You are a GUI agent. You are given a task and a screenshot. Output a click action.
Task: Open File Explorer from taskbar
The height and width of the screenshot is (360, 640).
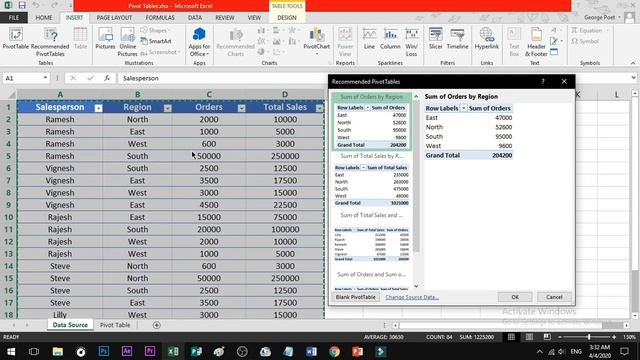tap(58, 351)
